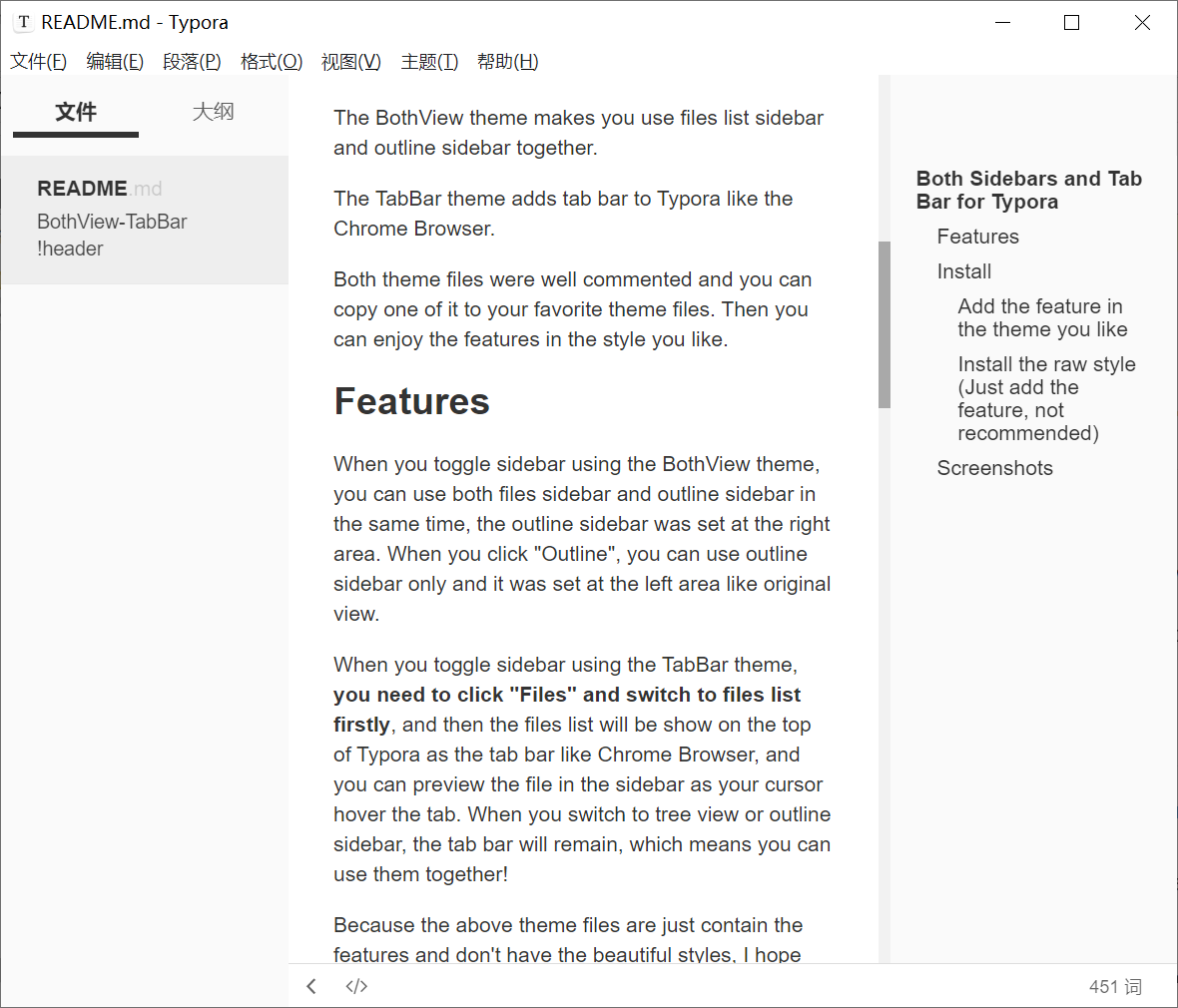This screenshot has height=1008, width=1178.
Task: Open the 视图(V) menu
Action: point(350,62)
